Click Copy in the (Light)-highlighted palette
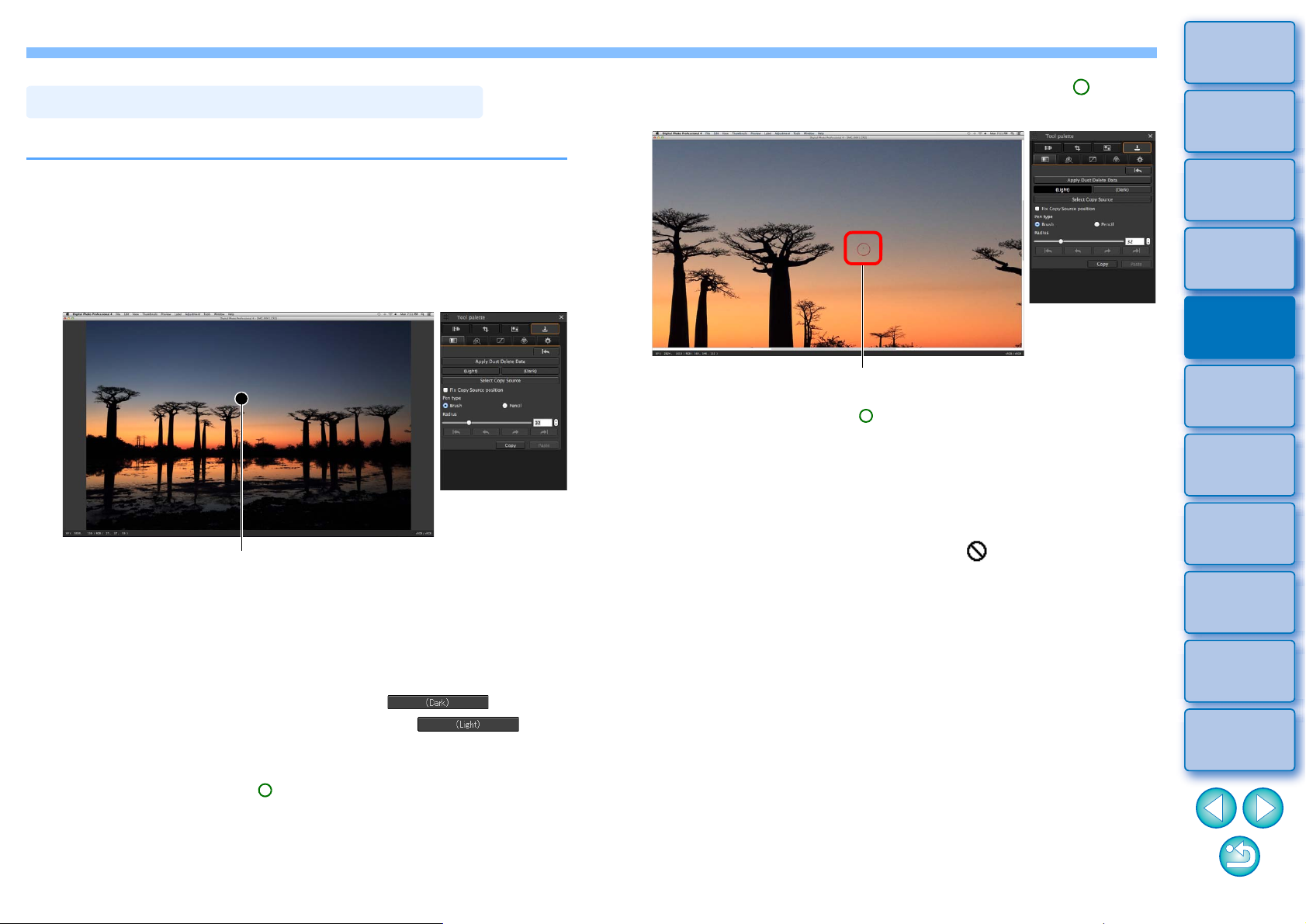The width and height of the screenshot is (1306, 924). (1103, 264)
